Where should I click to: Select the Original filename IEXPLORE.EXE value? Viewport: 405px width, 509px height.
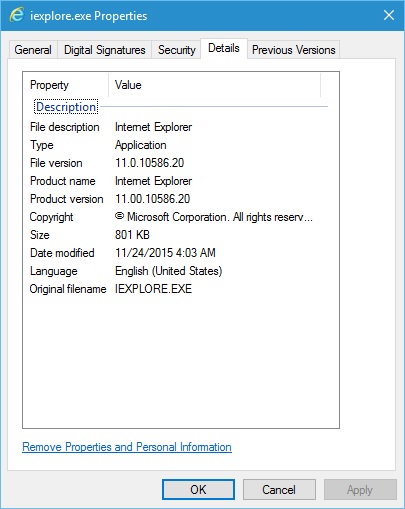point(153,289)
